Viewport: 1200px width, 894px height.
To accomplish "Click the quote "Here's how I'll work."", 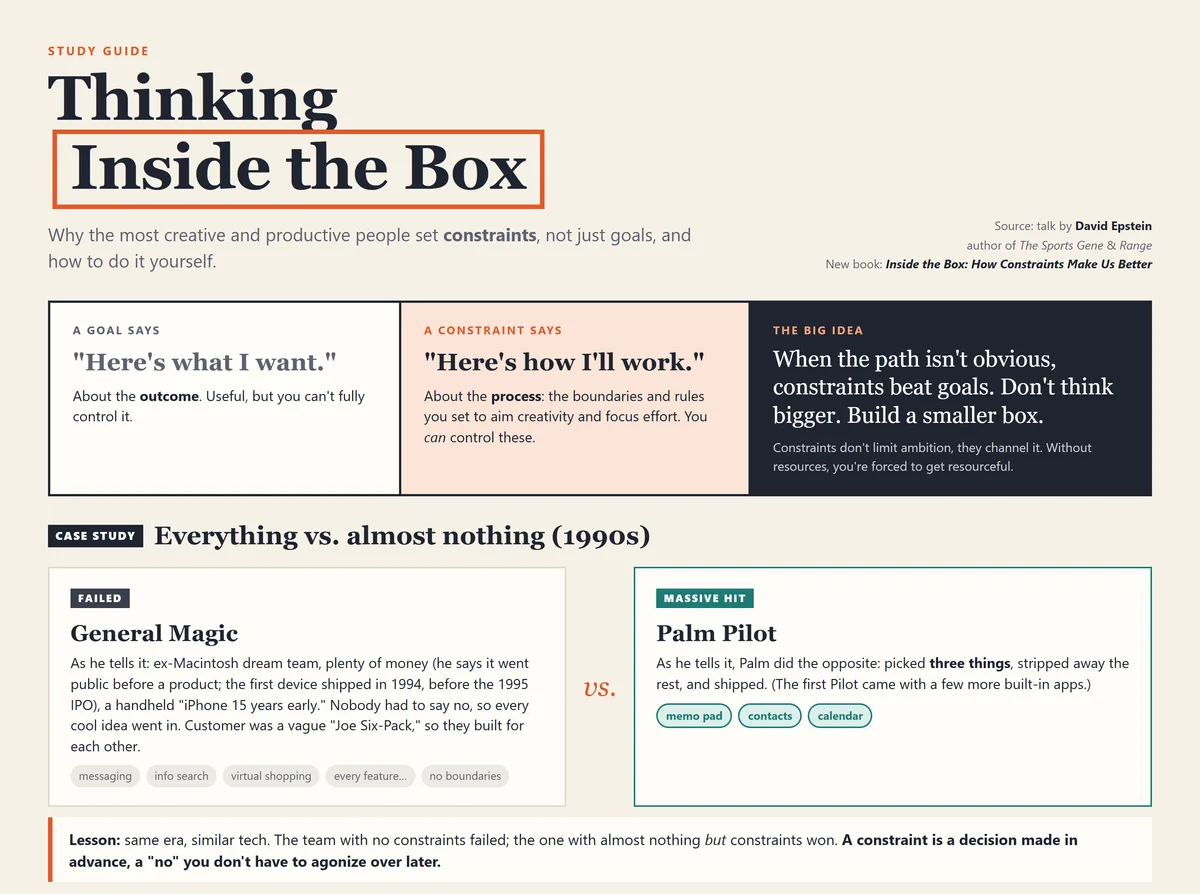I will click(x=565, y=362).
